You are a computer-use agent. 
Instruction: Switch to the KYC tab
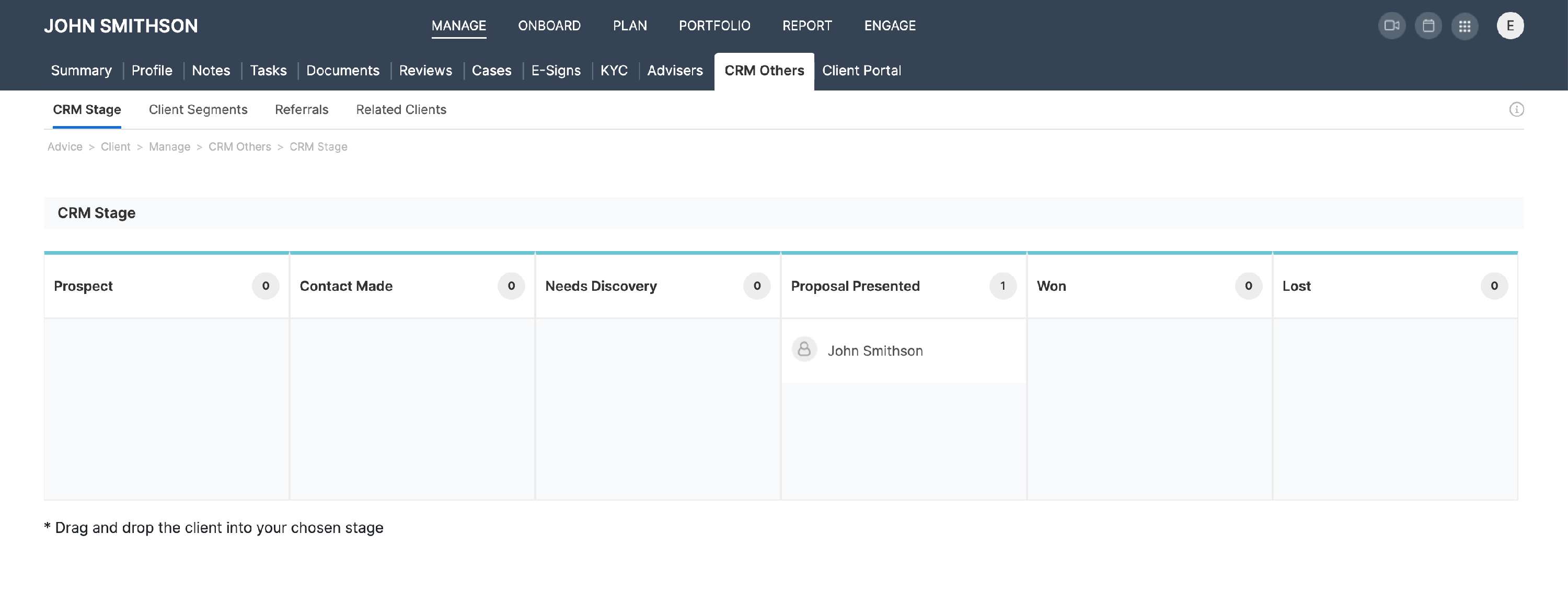coord(614,71)
